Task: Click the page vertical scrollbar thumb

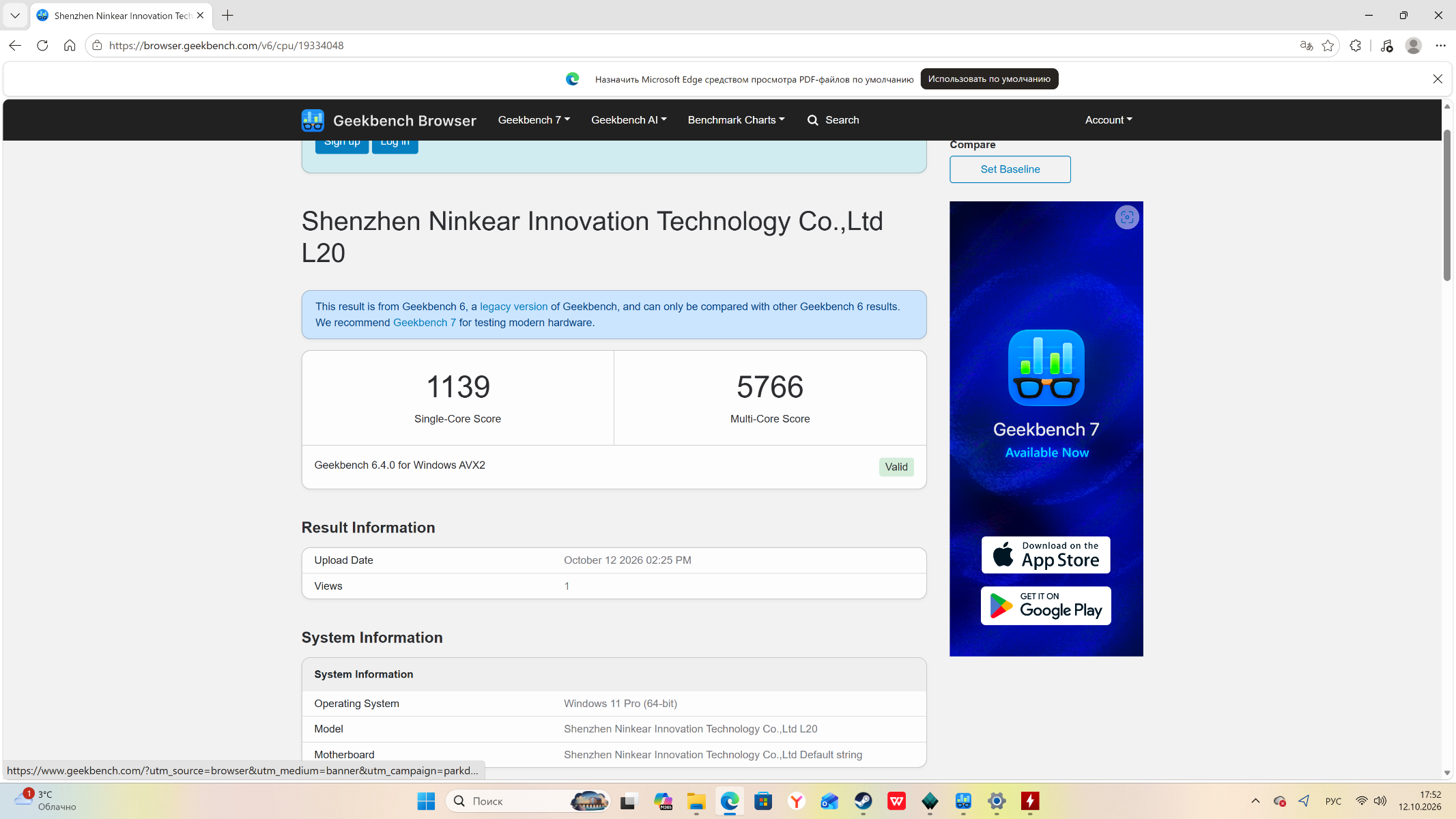Action: click(1446, 205)
